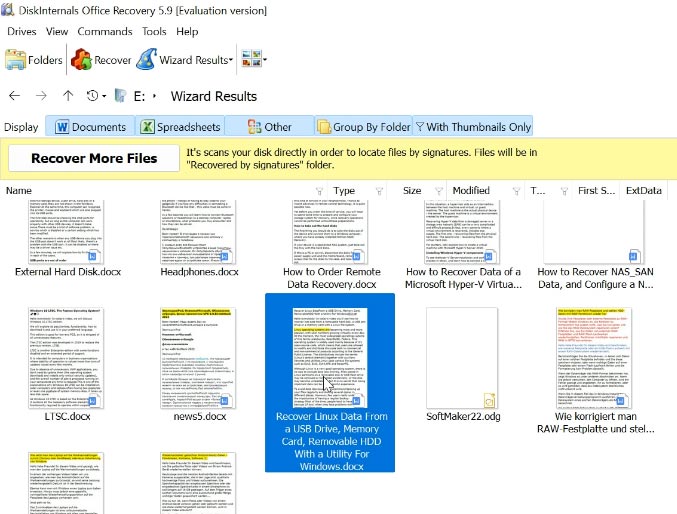677x514 pixels.
Task: Select External Hard Disk.docx thumbnail
Action: click(66, 232)
